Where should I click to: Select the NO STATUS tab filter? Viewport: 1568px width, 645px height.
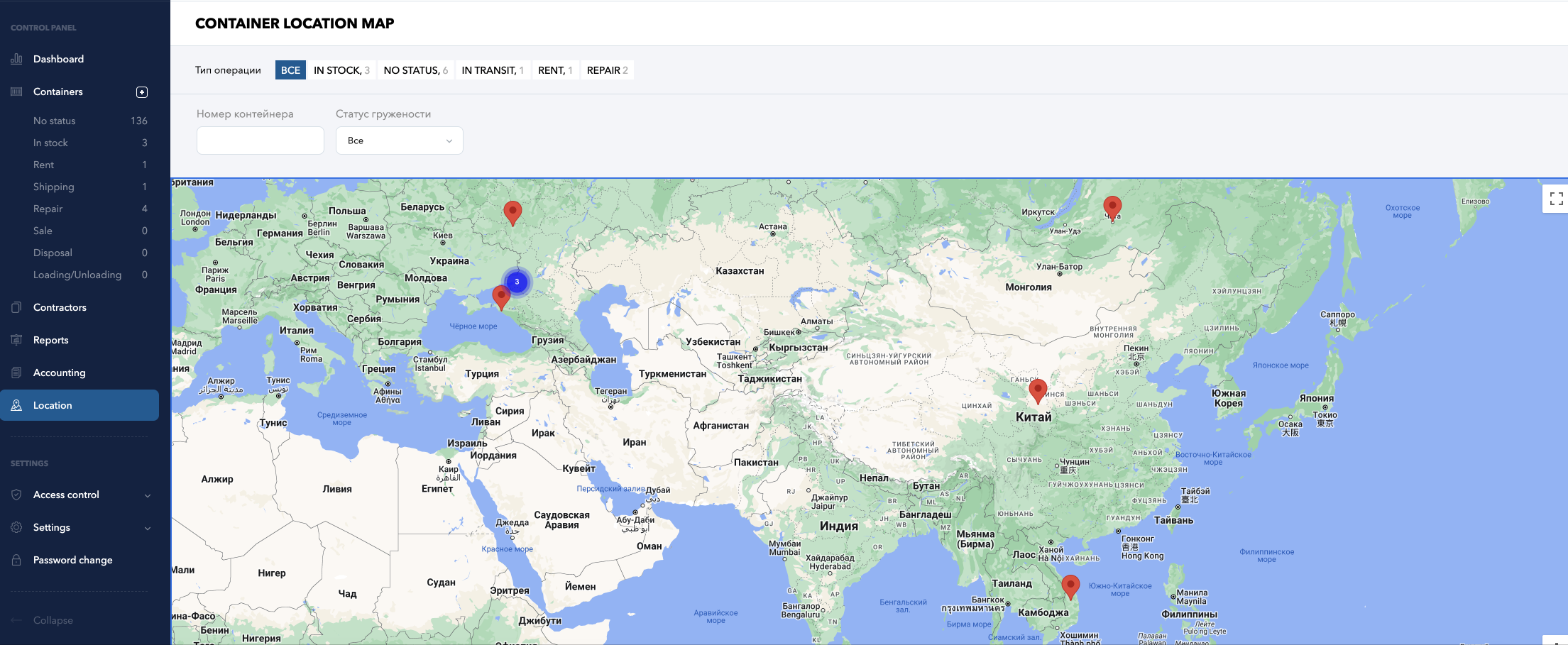tap(416, 70)
